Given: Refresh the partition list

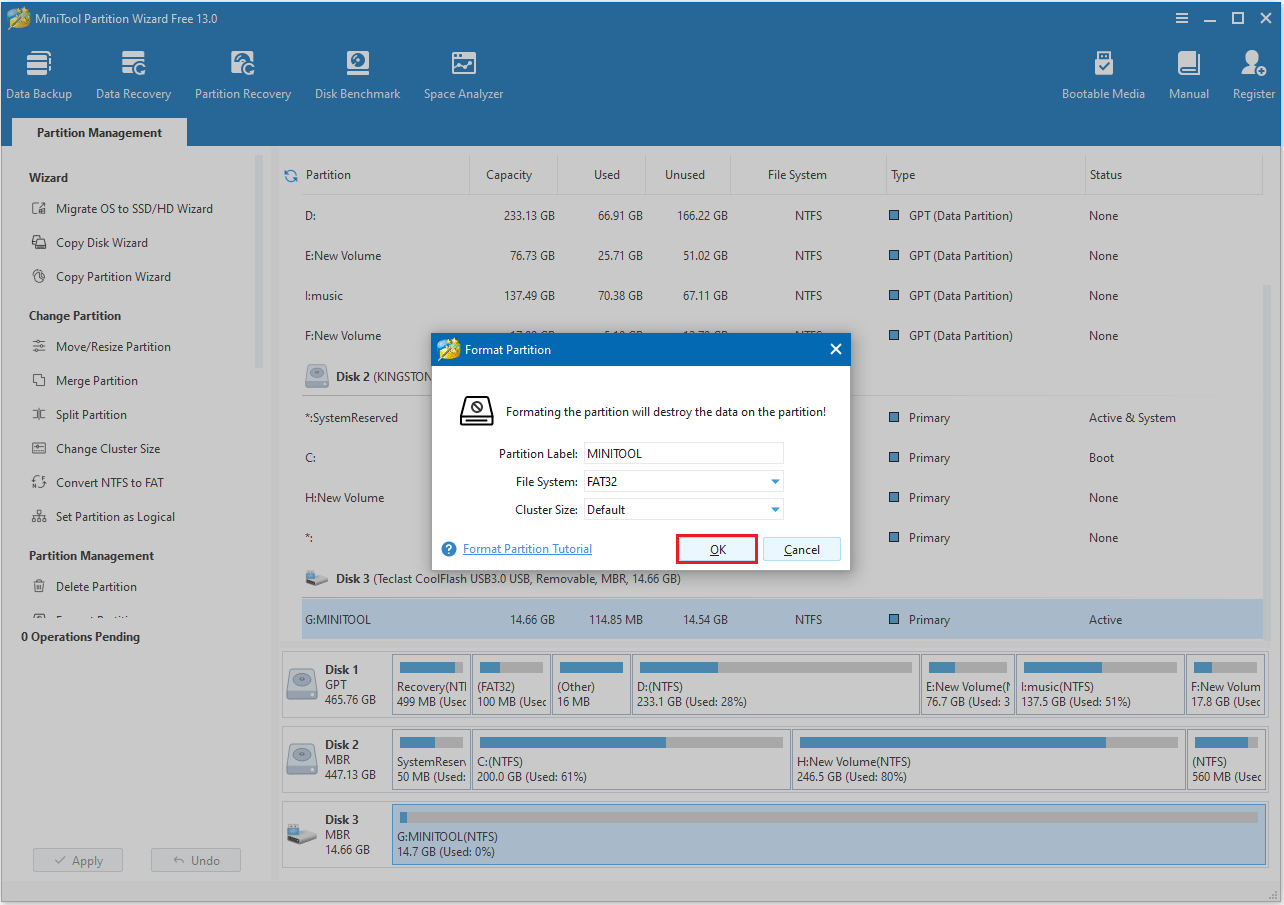Looking at the screenshot, I should click(x=291, y=174).
